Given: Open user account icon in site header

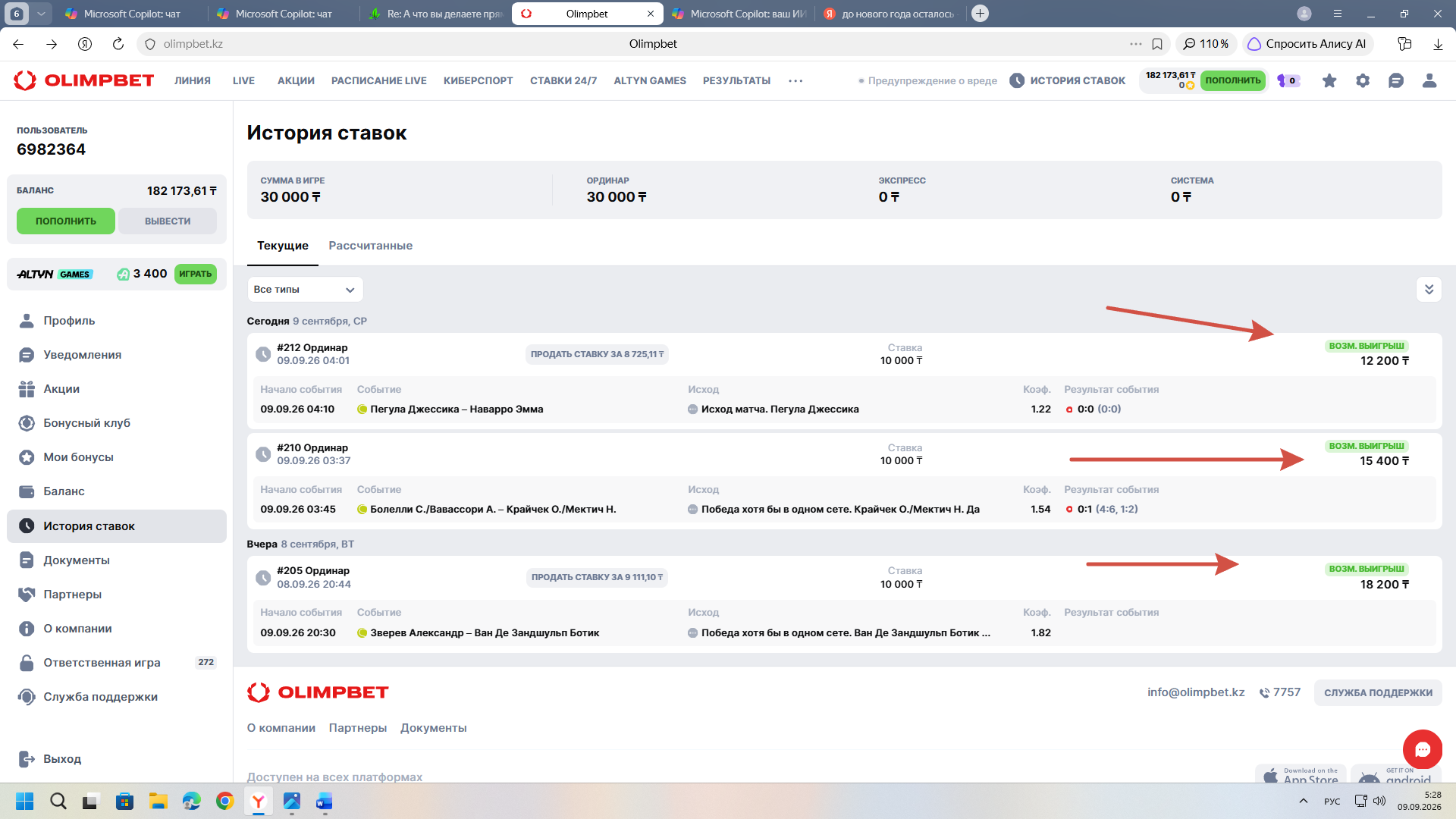Looking at the screenshot, I should [x=1429, y=80].
